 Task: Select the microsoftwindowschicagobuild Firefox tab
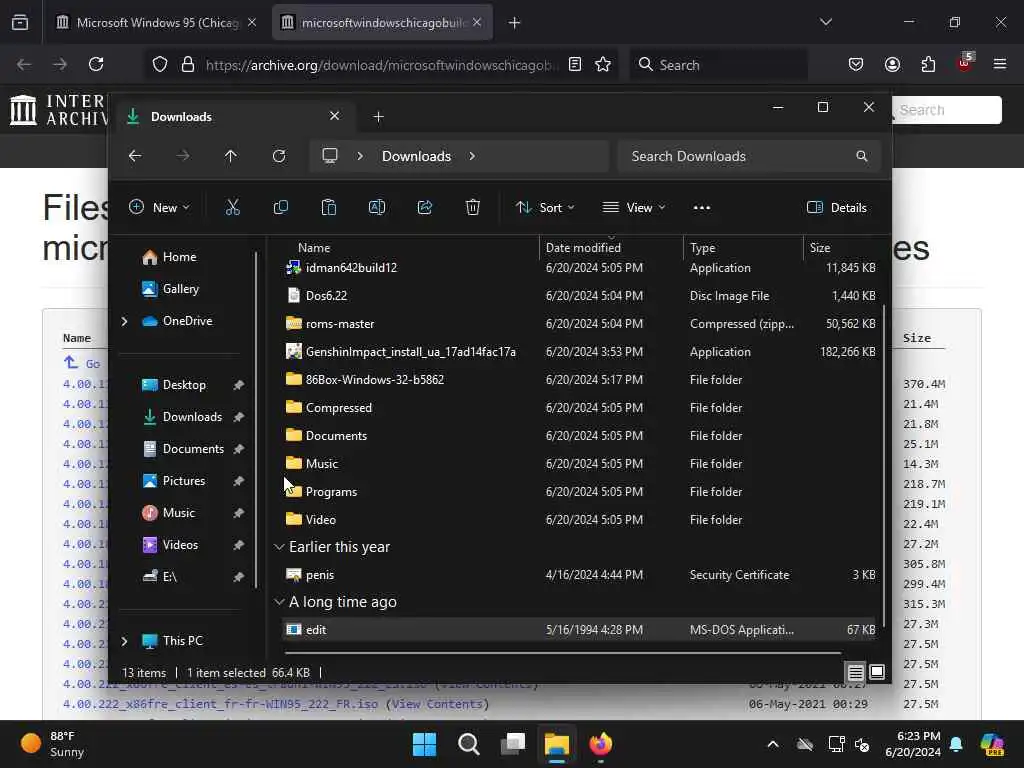point(383,22)
